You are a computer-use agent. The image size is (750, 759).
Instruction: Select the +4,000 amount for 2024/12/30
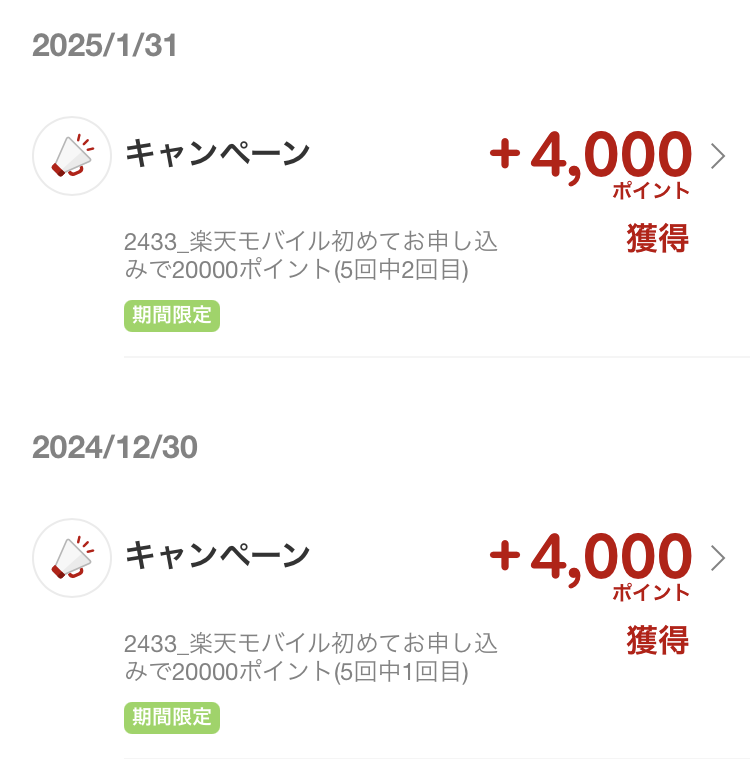click(x=590, y=559)
